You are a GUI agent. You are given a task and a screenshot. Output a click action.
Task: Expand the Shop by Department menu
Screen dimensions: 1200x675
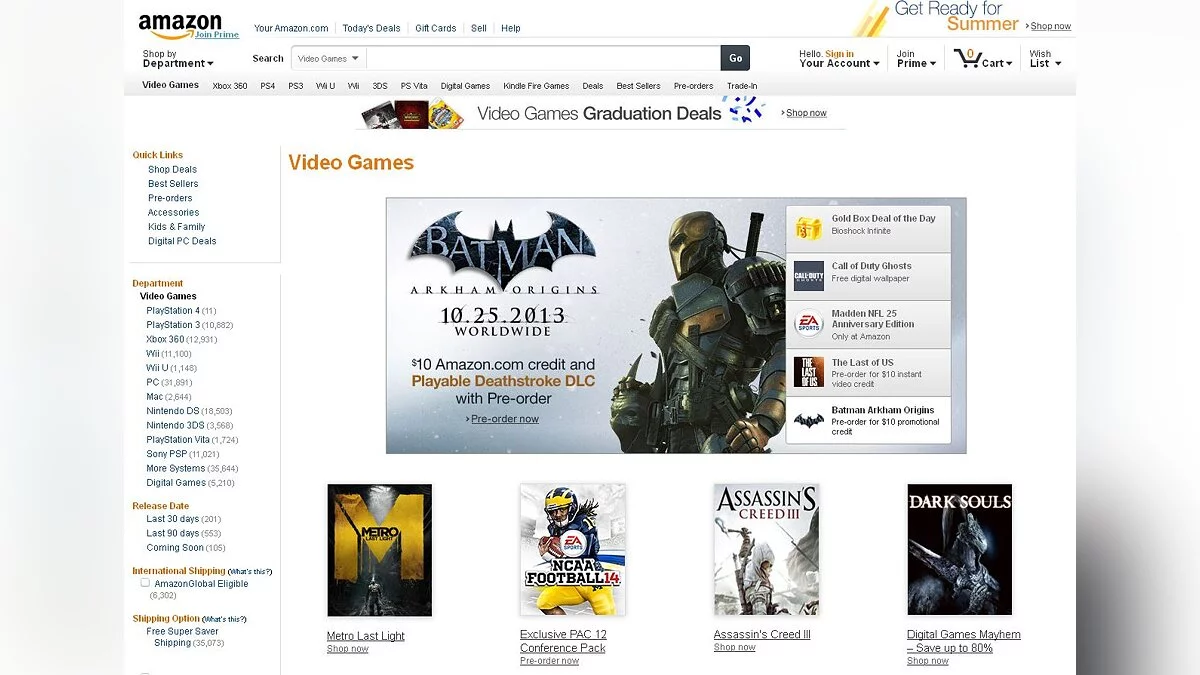point(178,59)
